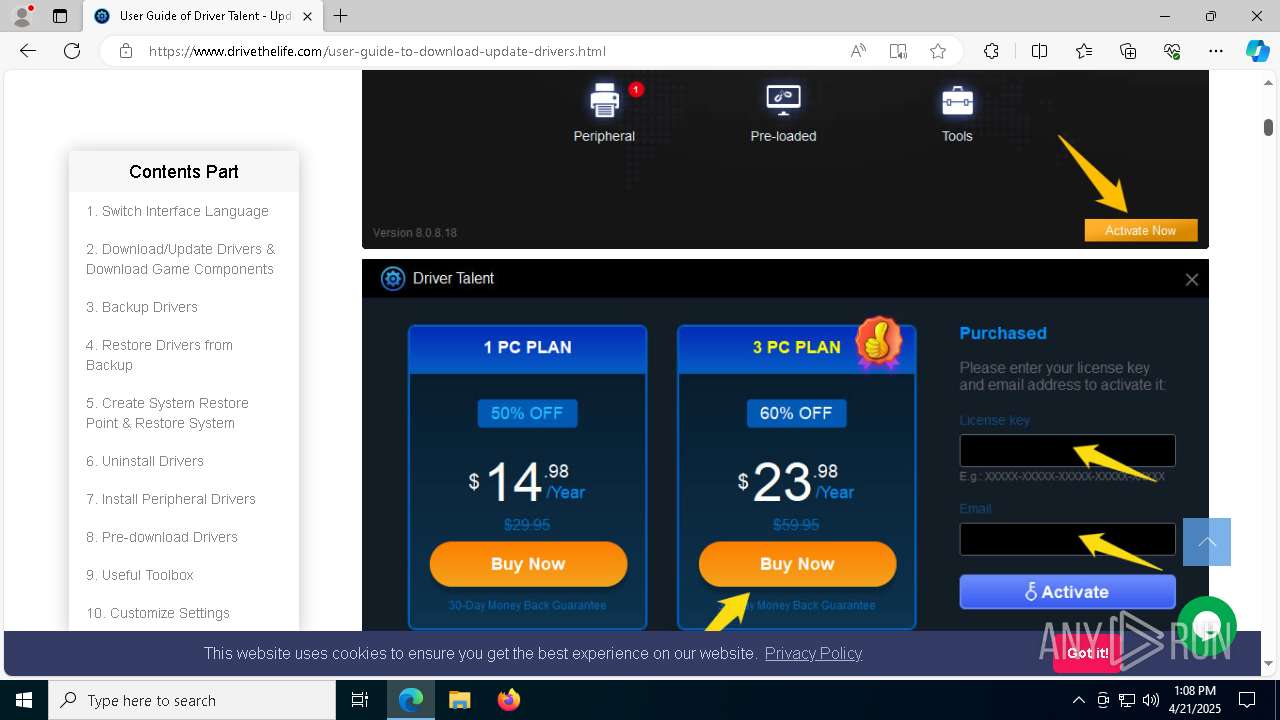Click the Tools toolbox icon
Viewport: 1280px width, 720px height.
(x=957, y=100)
